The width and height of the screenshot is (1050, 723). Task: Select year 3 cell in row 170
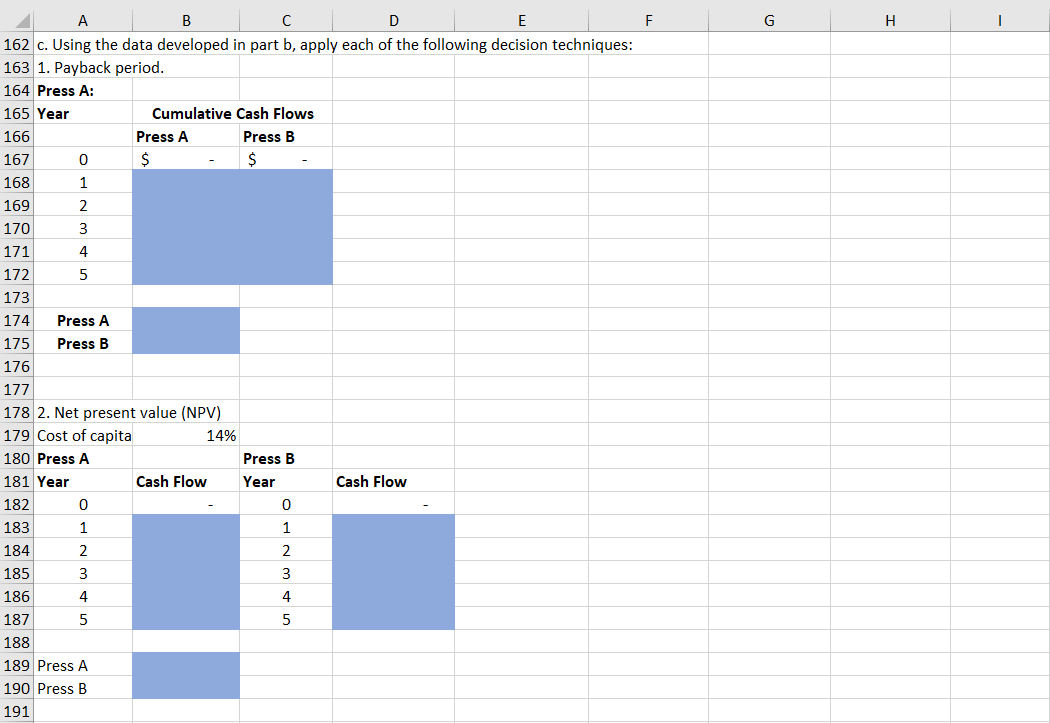point(83,228)
